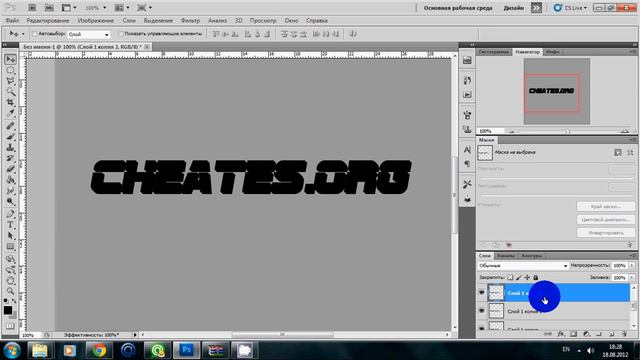Switch to the Channels tab
This screenshot has height=360, width=640.
[x=506, y=256]
